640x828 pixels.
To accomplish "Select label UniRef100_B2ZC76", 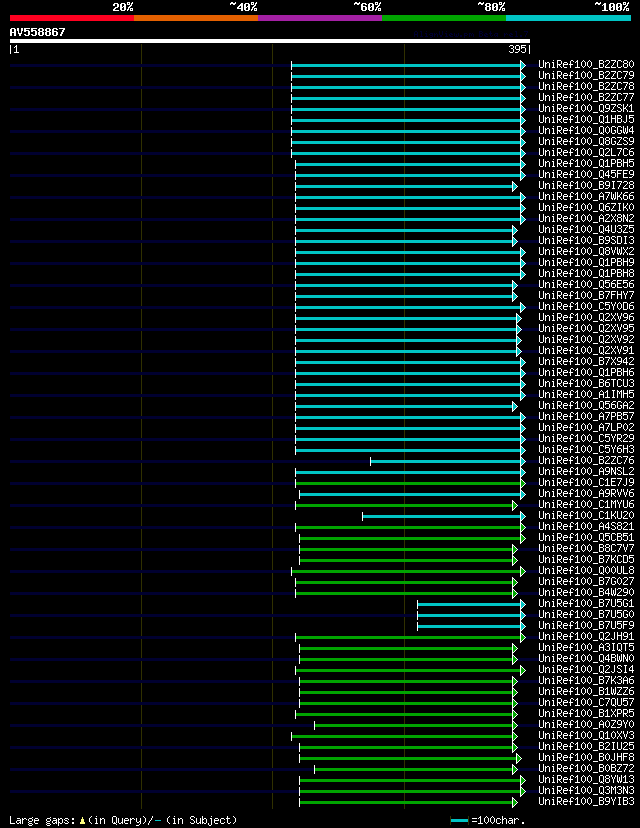I will [x=586, y=460].
